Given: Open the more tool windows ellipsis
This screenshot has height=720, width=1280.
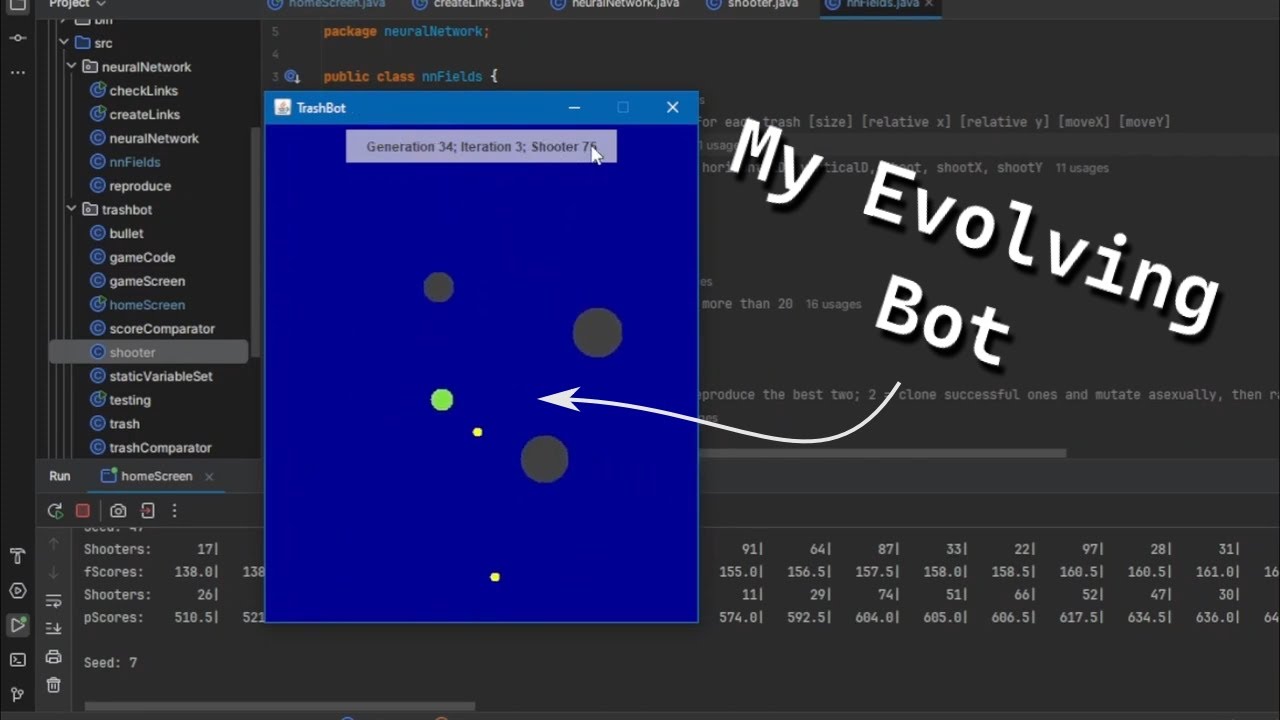Looking at the screenshot, I should point(17,72).
